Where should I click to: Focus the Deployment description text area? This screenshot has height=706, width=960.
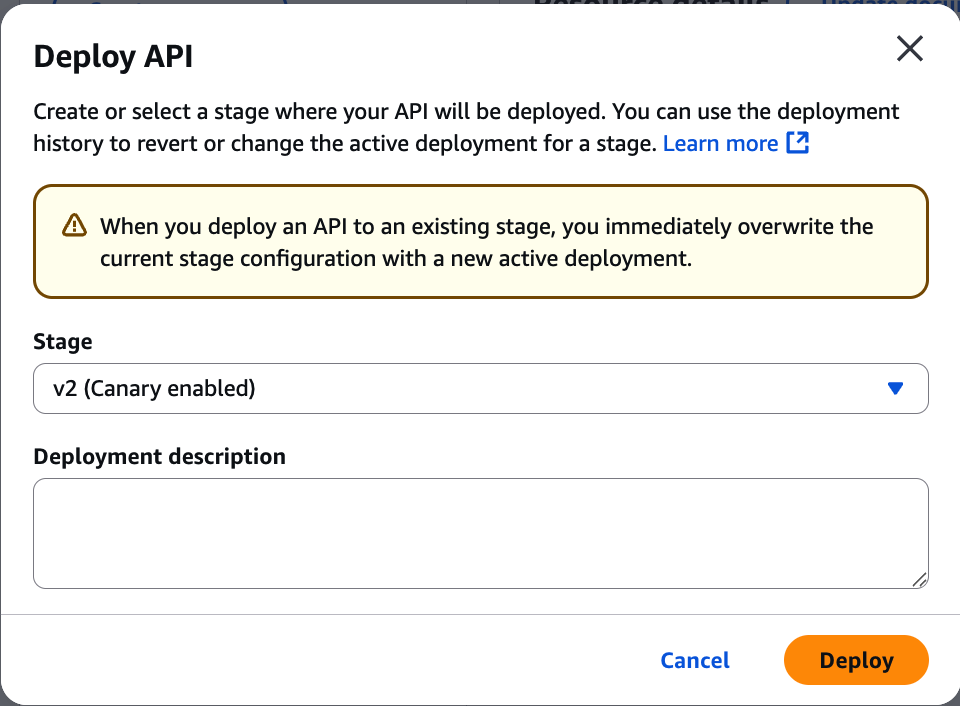(480, 530)
